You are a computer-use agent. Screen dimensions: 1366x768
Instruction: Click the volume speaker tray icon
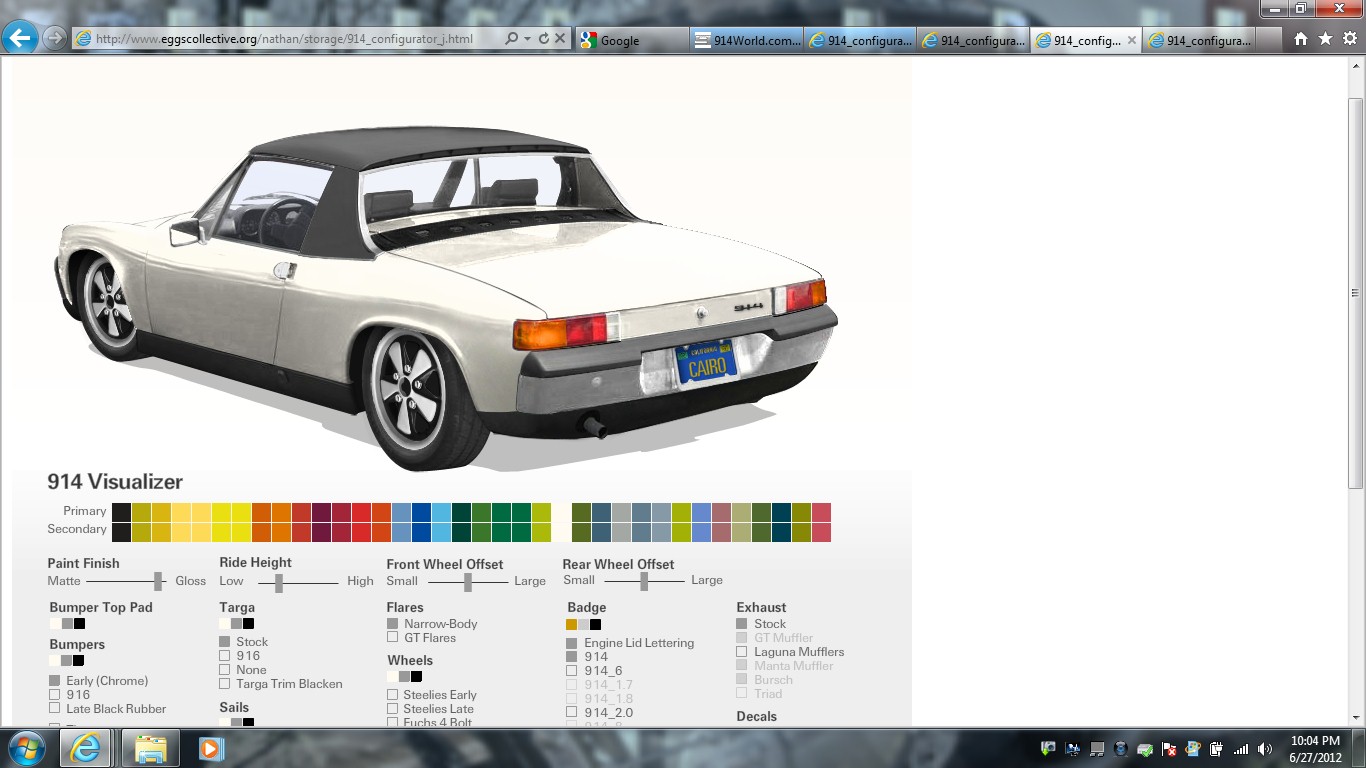[1265, 748]
